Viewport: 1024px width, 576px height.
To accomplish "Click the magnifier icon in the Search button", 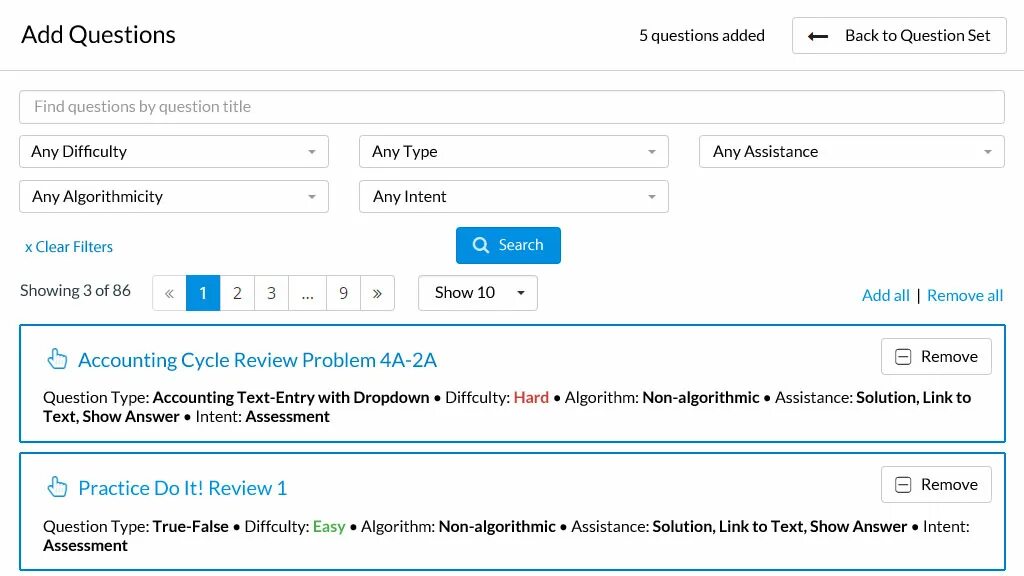I will [481, 245].
